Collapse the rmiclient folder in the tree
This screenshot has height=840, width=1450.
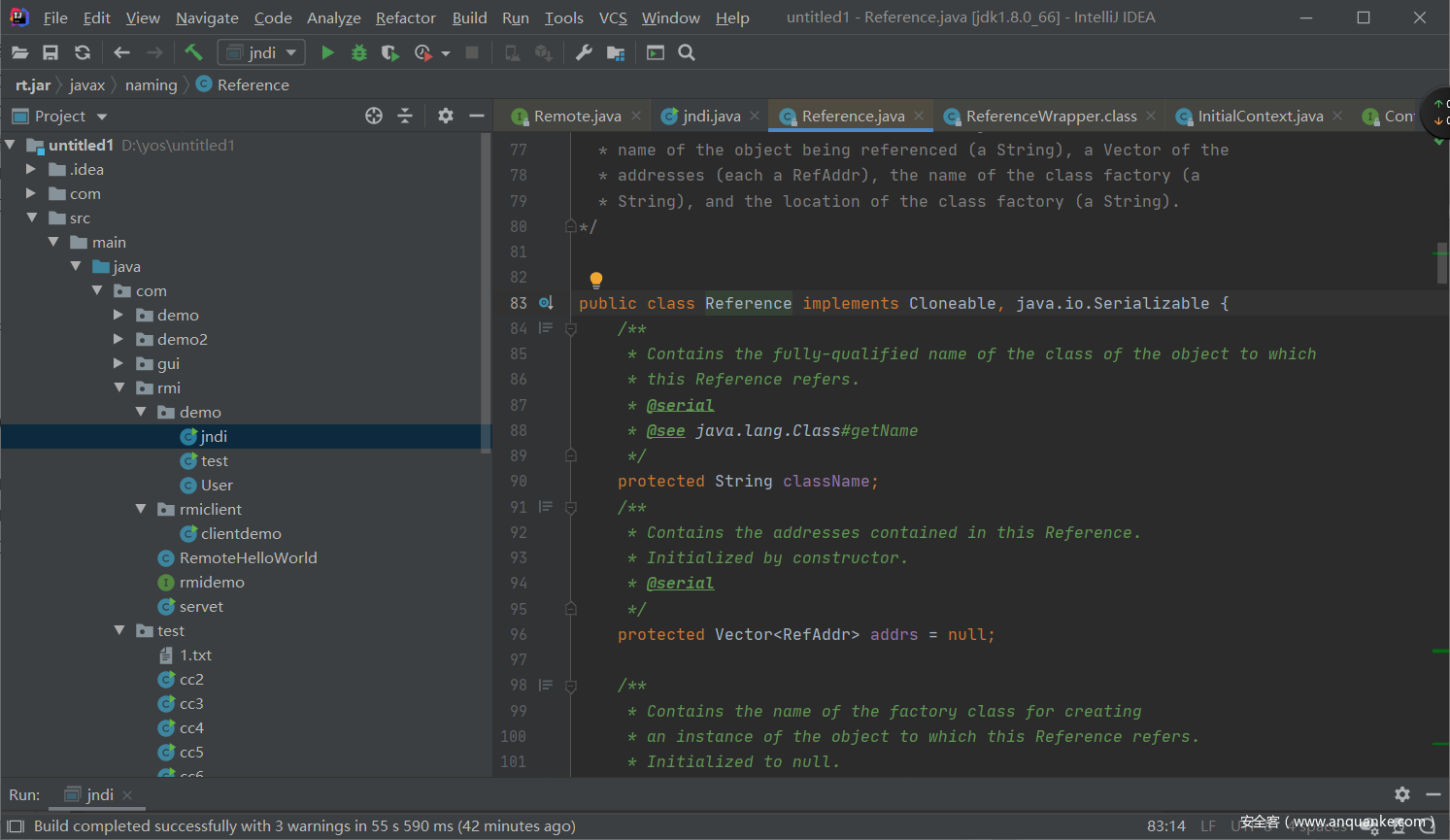pos(141,509)
